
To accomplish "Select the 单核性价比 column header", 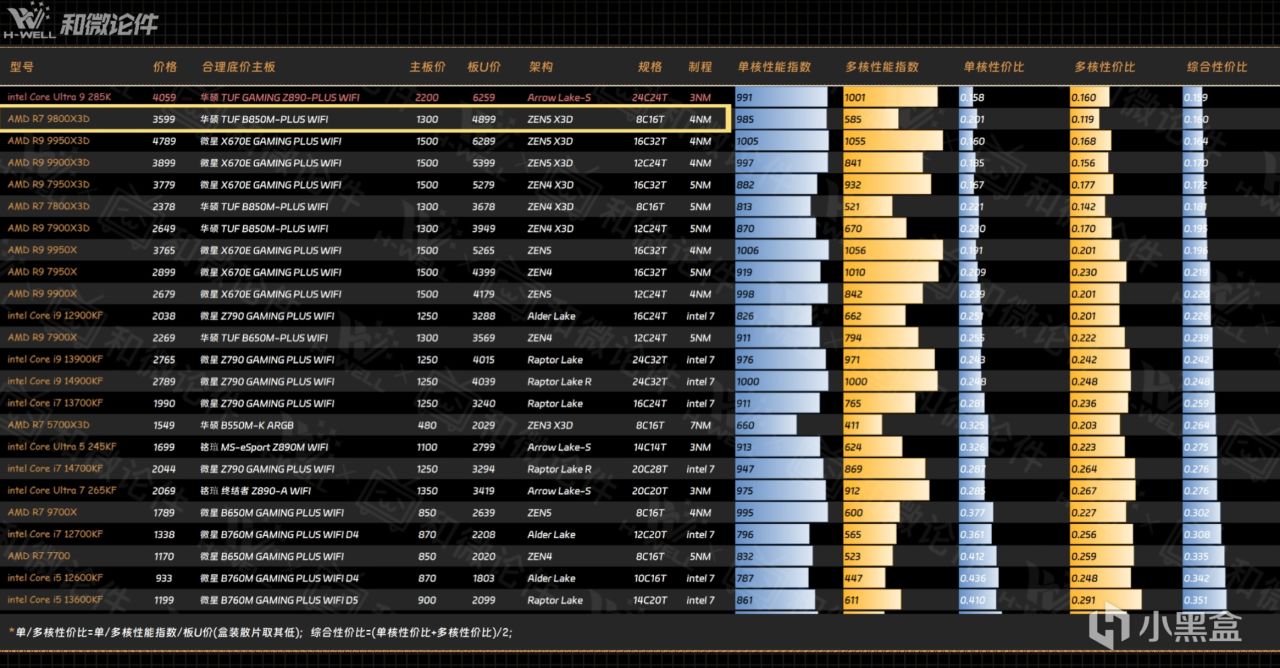I will (994, 67).
